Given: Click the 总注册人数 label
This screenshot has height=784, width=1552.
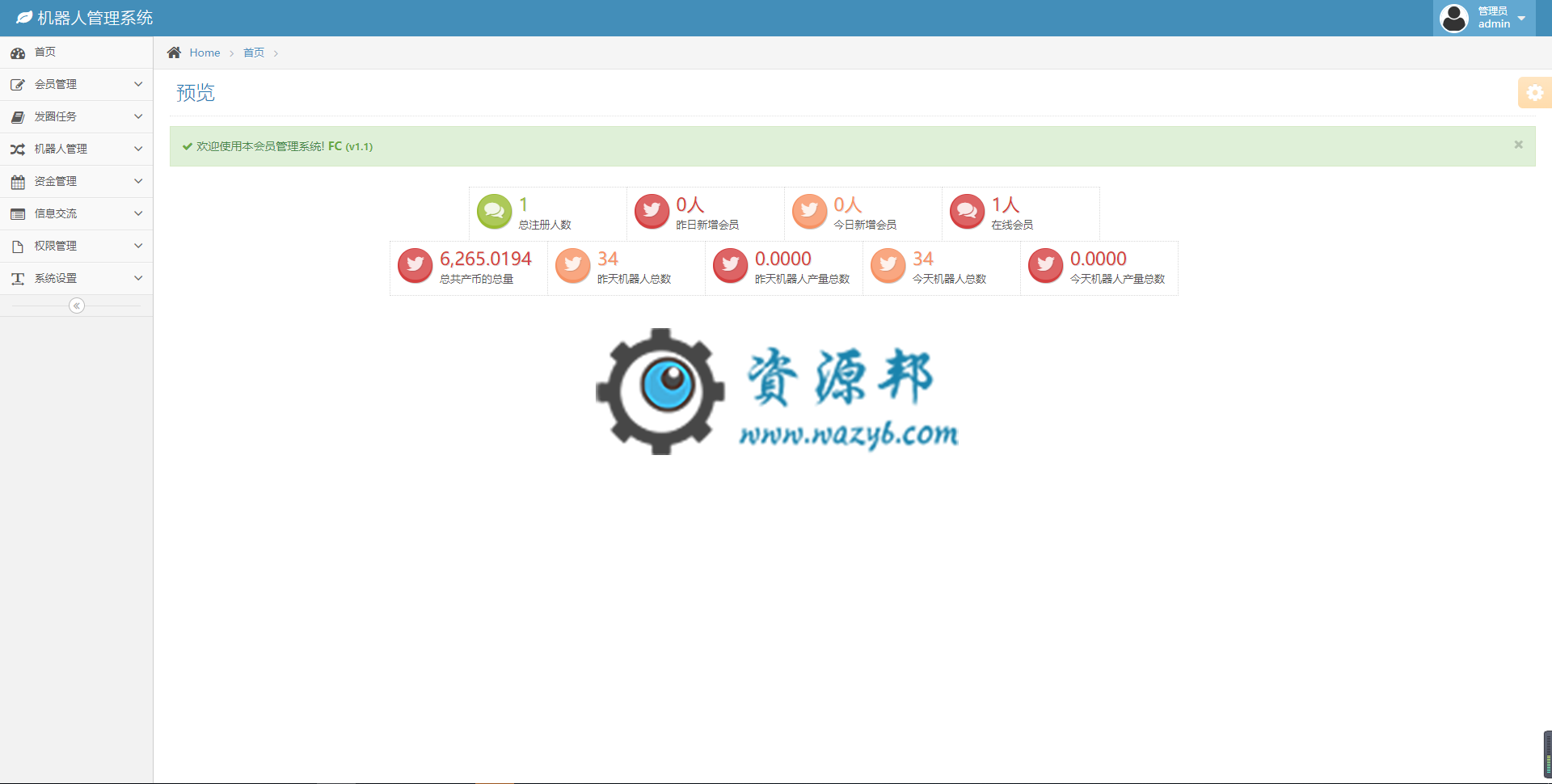Looking at the screenshot, I should (x=545, y=225).
